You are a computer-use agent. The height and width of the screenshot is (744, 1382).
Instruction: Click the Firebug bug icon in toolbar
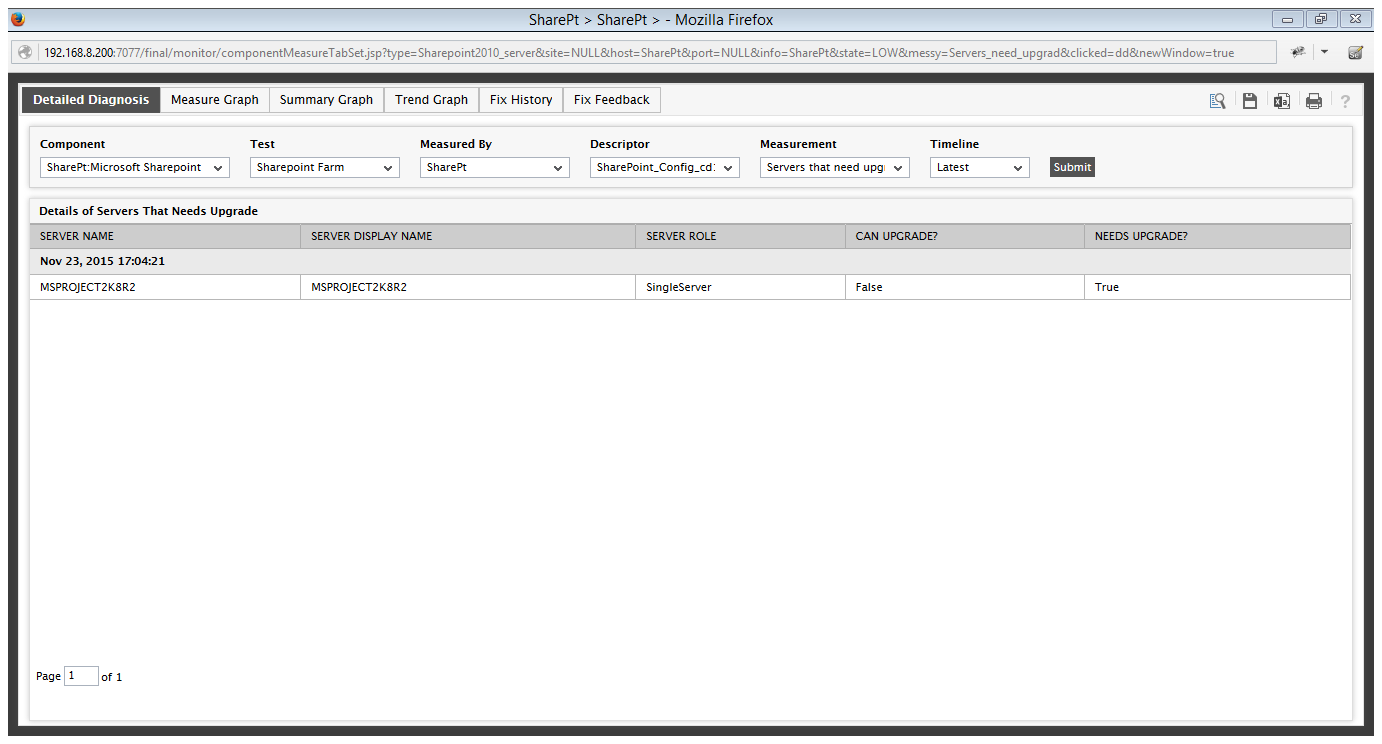pos(1298,52)
